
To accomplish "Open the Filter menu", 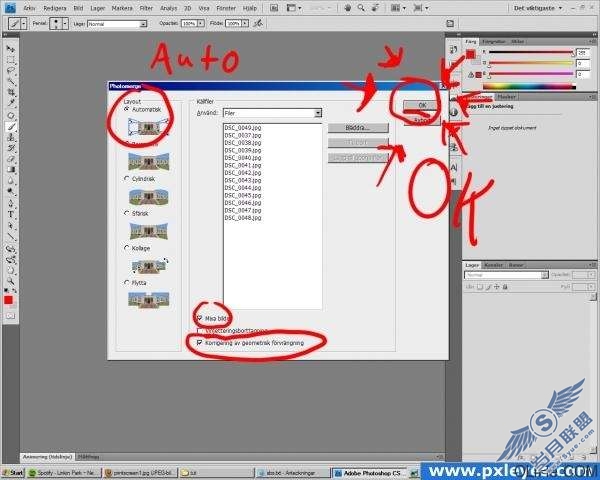I will (x=146, y=8).
